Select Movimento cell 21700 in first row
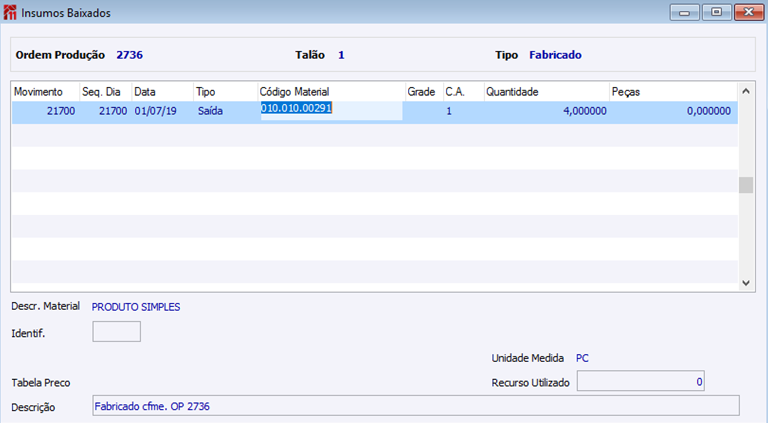This screenshot has width=768, height=423. (x=46, y=111)
